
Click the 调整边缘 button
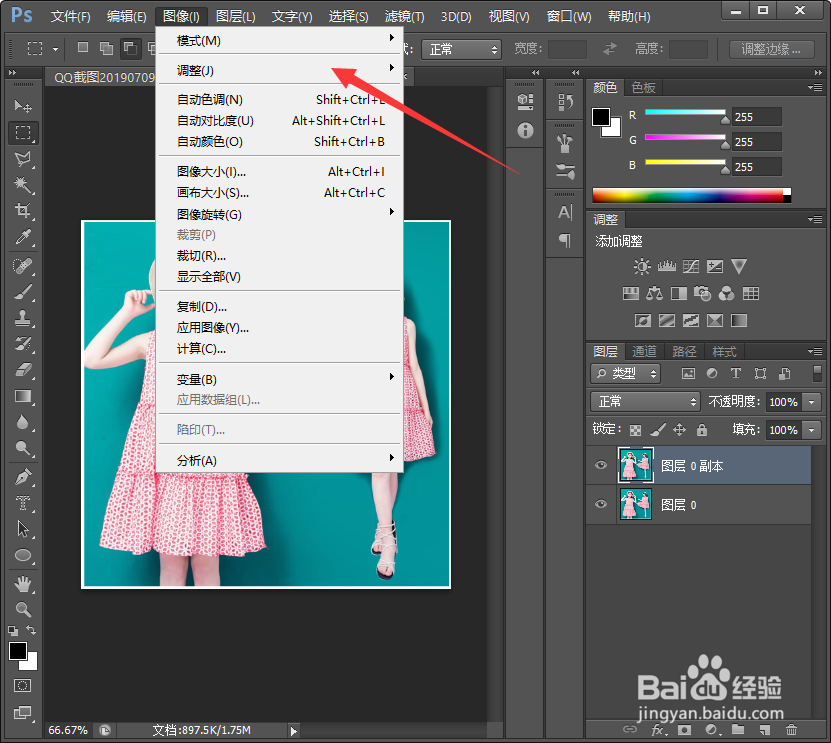(x=770, y=49)
